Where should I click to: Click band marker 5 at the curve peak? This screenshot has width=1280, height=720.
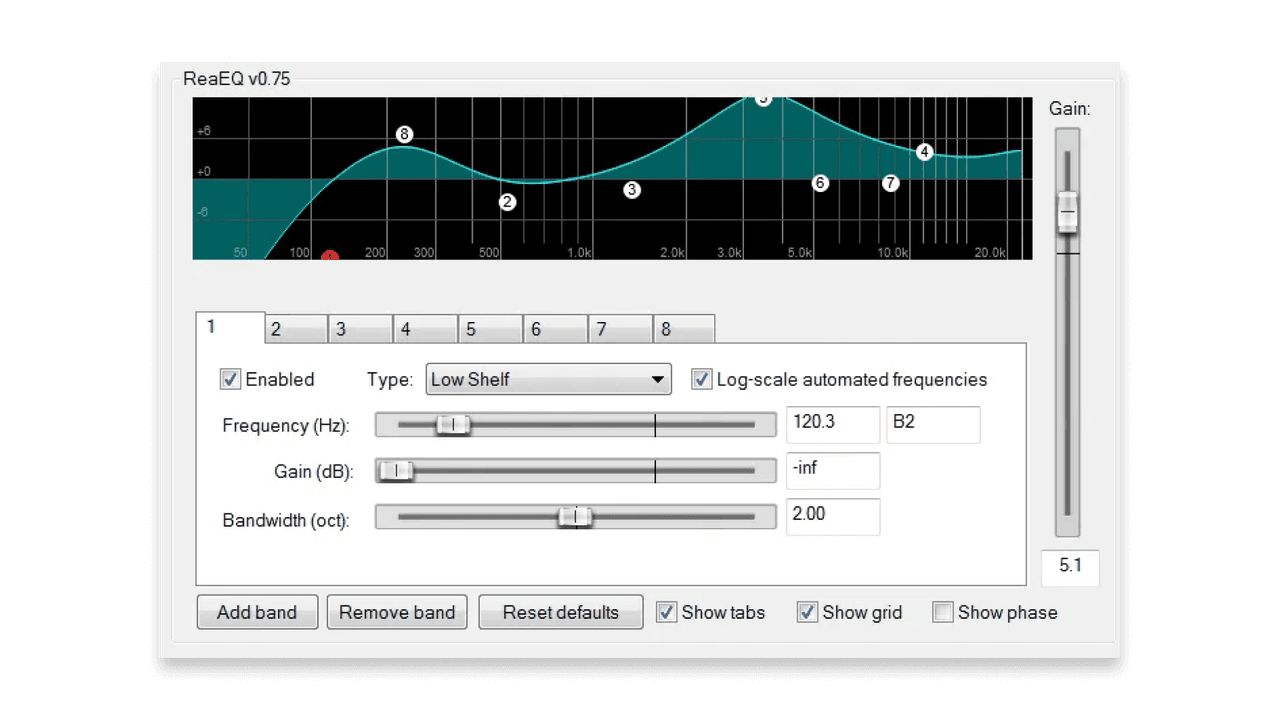pos(763,98)
